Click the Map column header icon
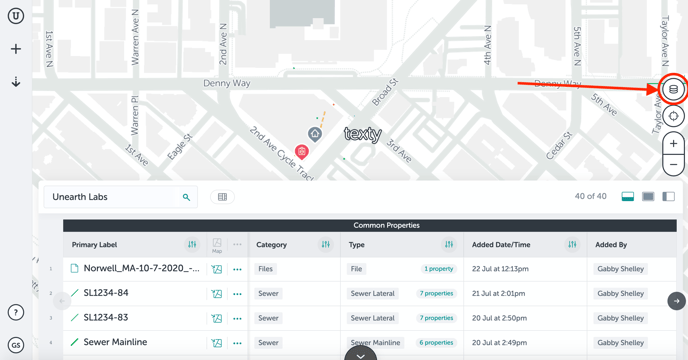This screenshot has height=360, width=688. coord(217,245)
